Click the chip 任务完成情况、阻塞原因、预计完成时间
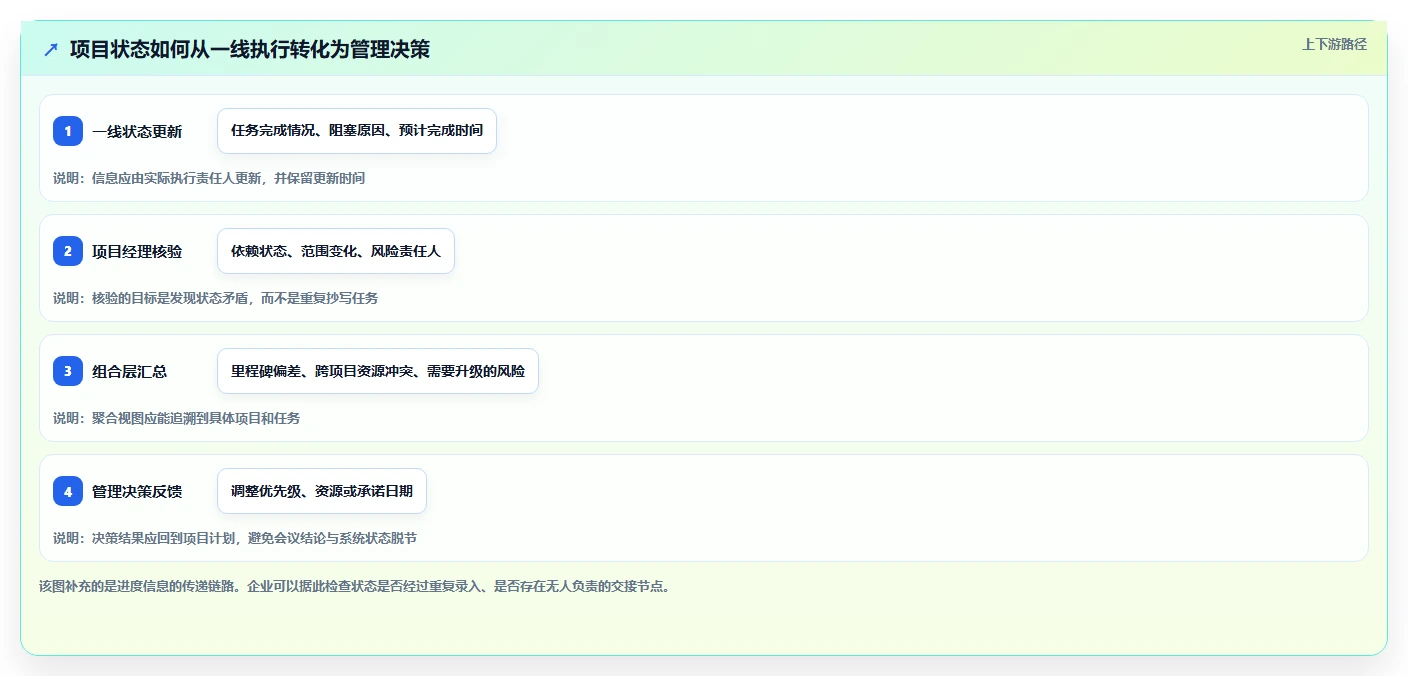 point(357,131)
